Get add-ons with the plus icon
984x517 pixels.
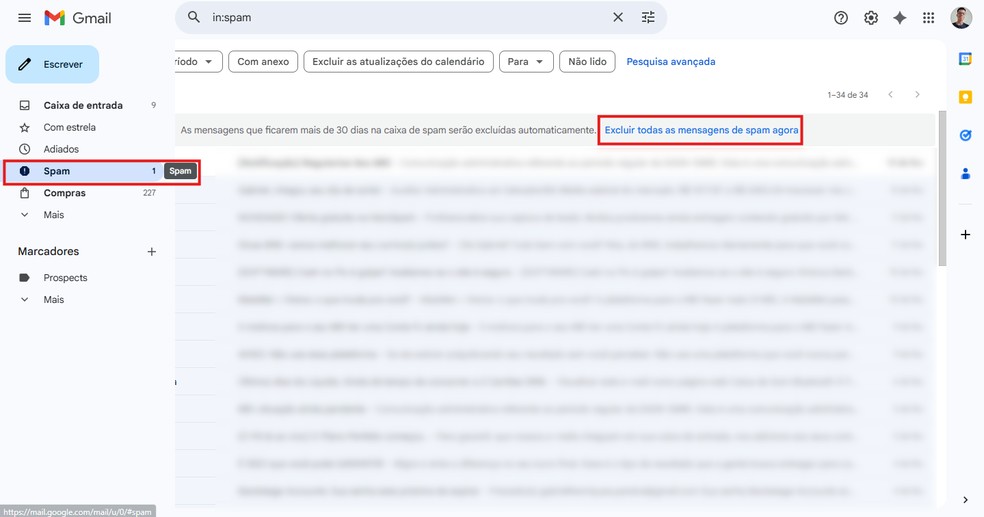click(965, 235)
